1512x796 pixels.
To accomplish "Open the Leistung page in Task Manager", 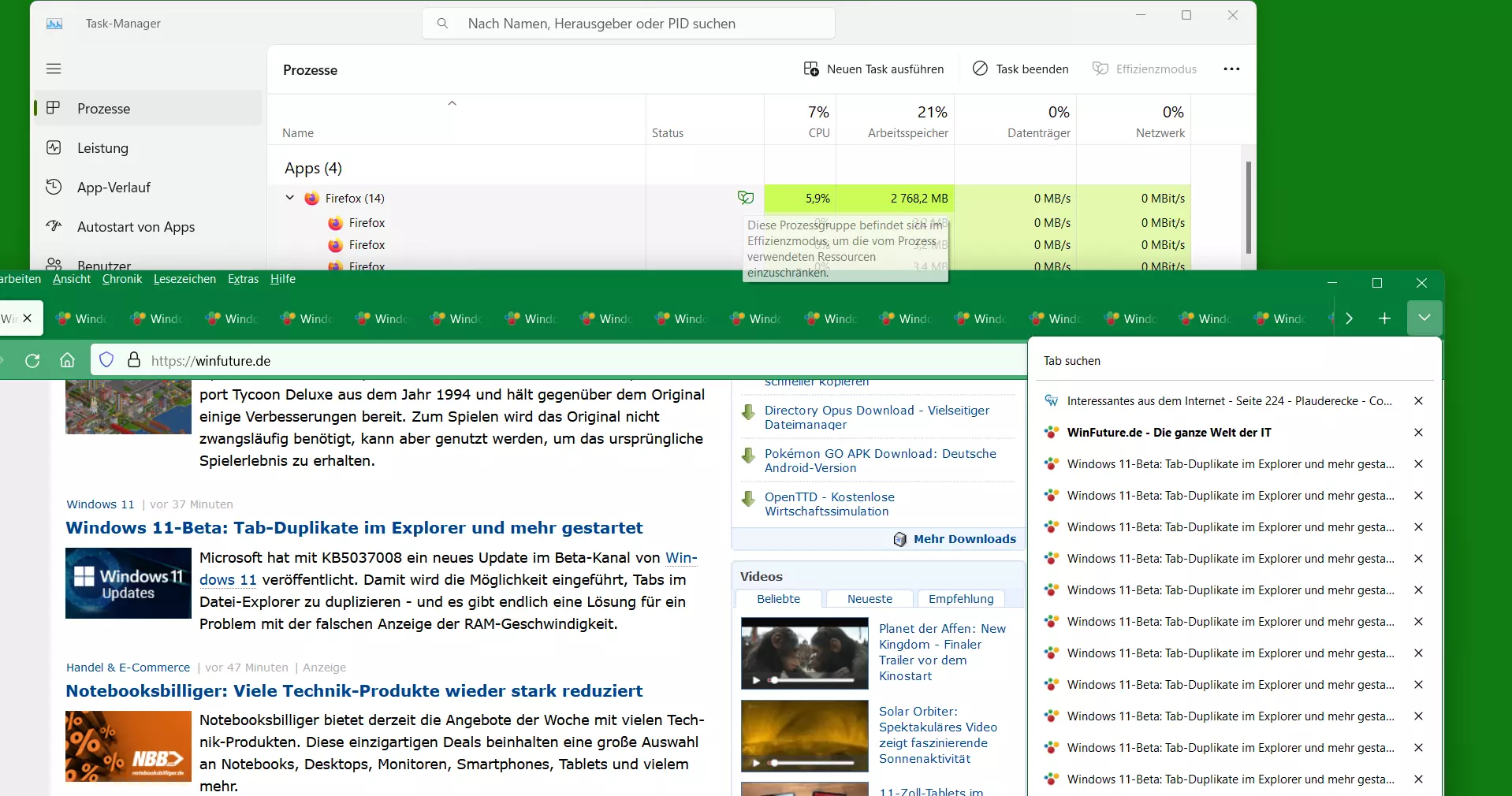I will click(x=148, y=147).
